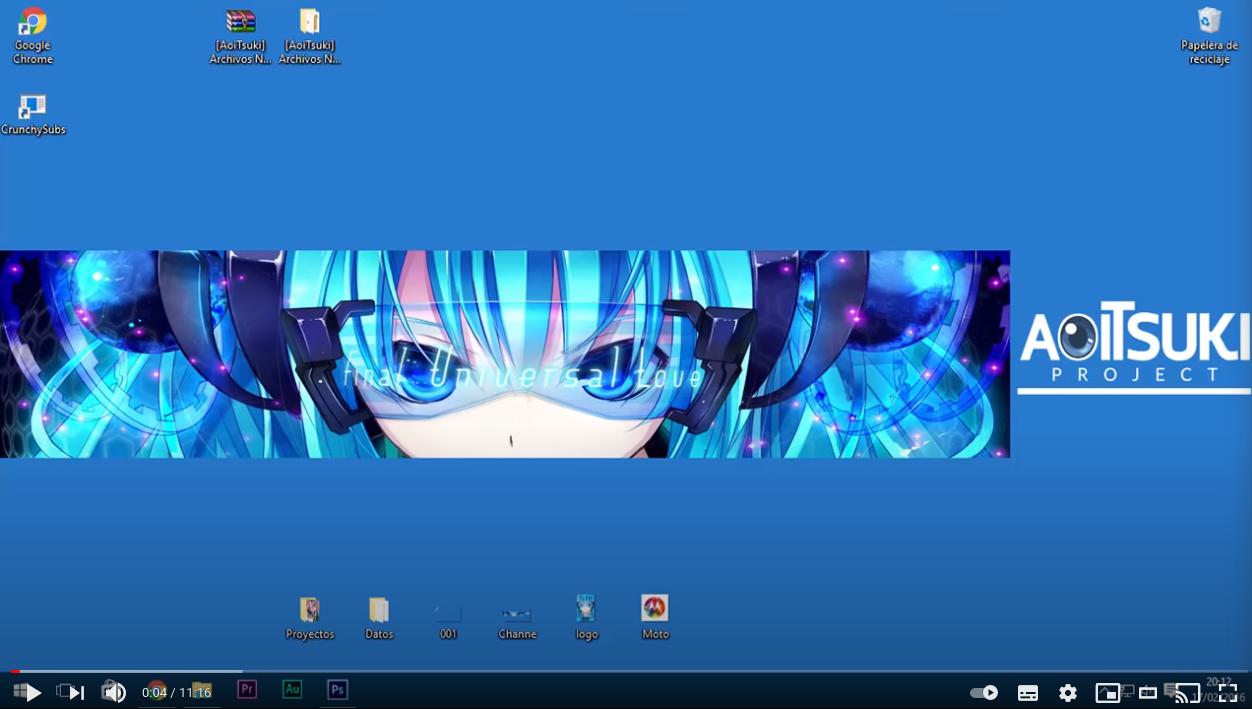1252x709 pixels.
Task: Enable miniplayer mode
Action: pos(1108,693)
